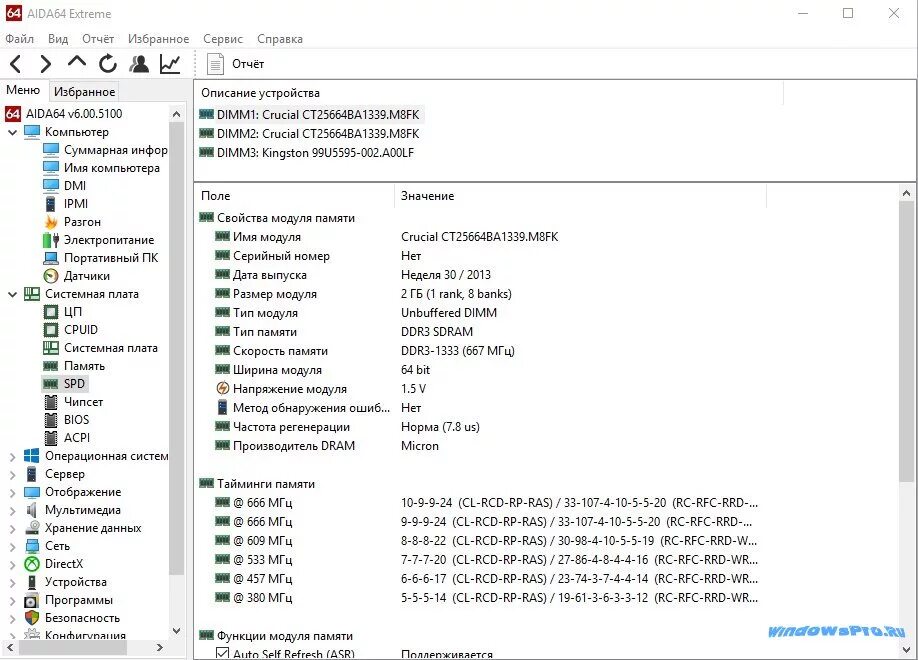The width and height of the screenshot is (918, 660).
Task: Select the Чипсет chip icon
Action: coord(51,402)
